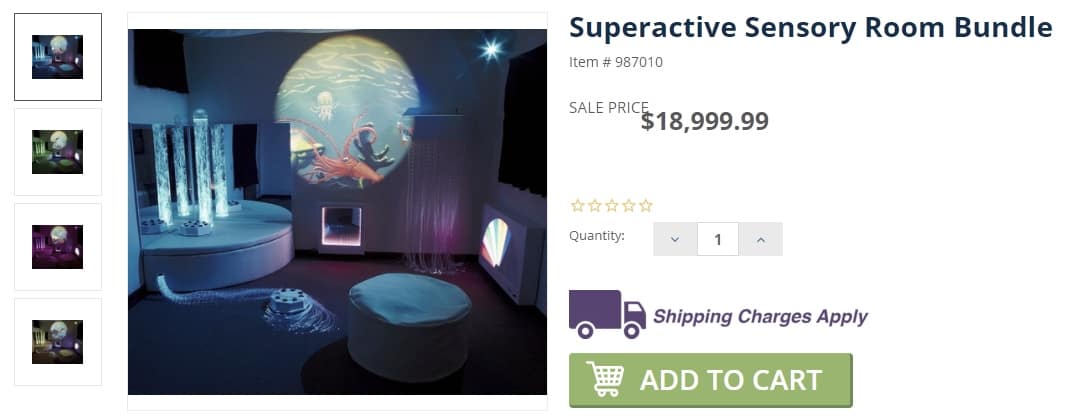Increase quantity with the up chevron
The height and width of the screenshot is (419, 1068).
tap(761, 239)
